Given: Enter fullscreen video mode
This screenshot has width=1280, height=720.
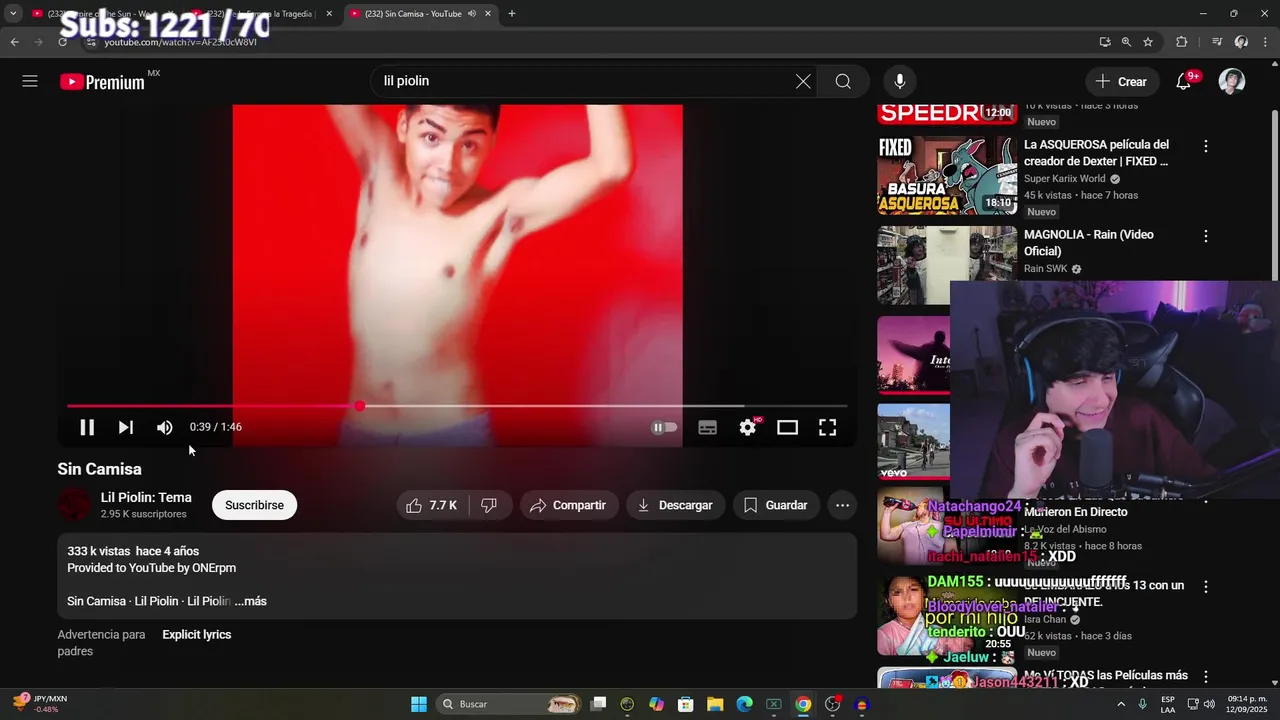Looking at the screenshot, I should point(827,427).
